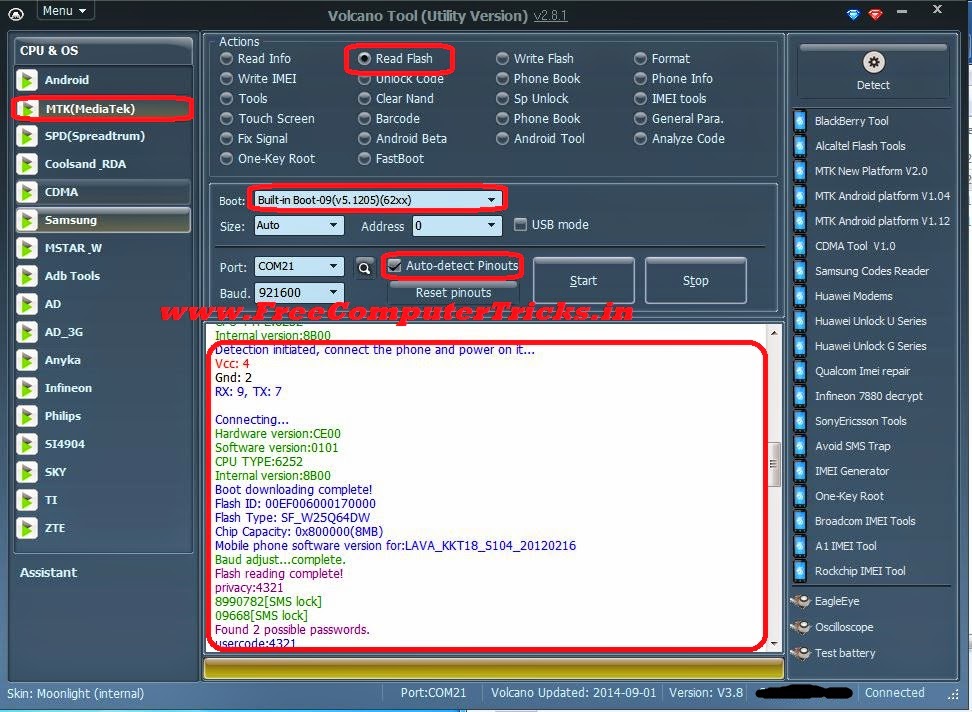Open Qualcom Imei repair tool
Image resolution: width=972 pixels, height=712 pixels.
click(862, 371)
